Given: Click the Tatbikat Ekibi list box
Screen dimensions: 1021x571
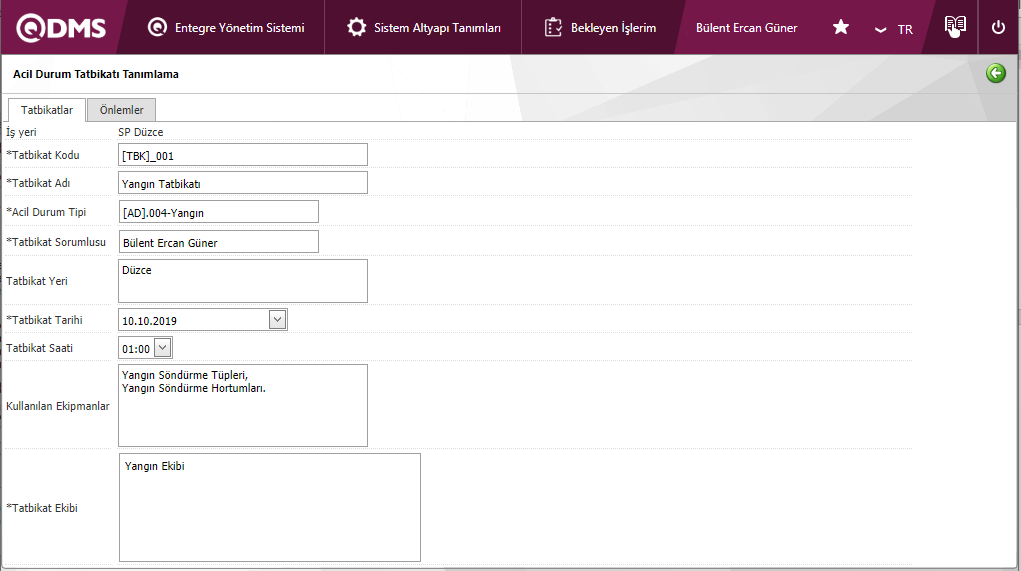Looking at the screenshot, I should 270,507.
